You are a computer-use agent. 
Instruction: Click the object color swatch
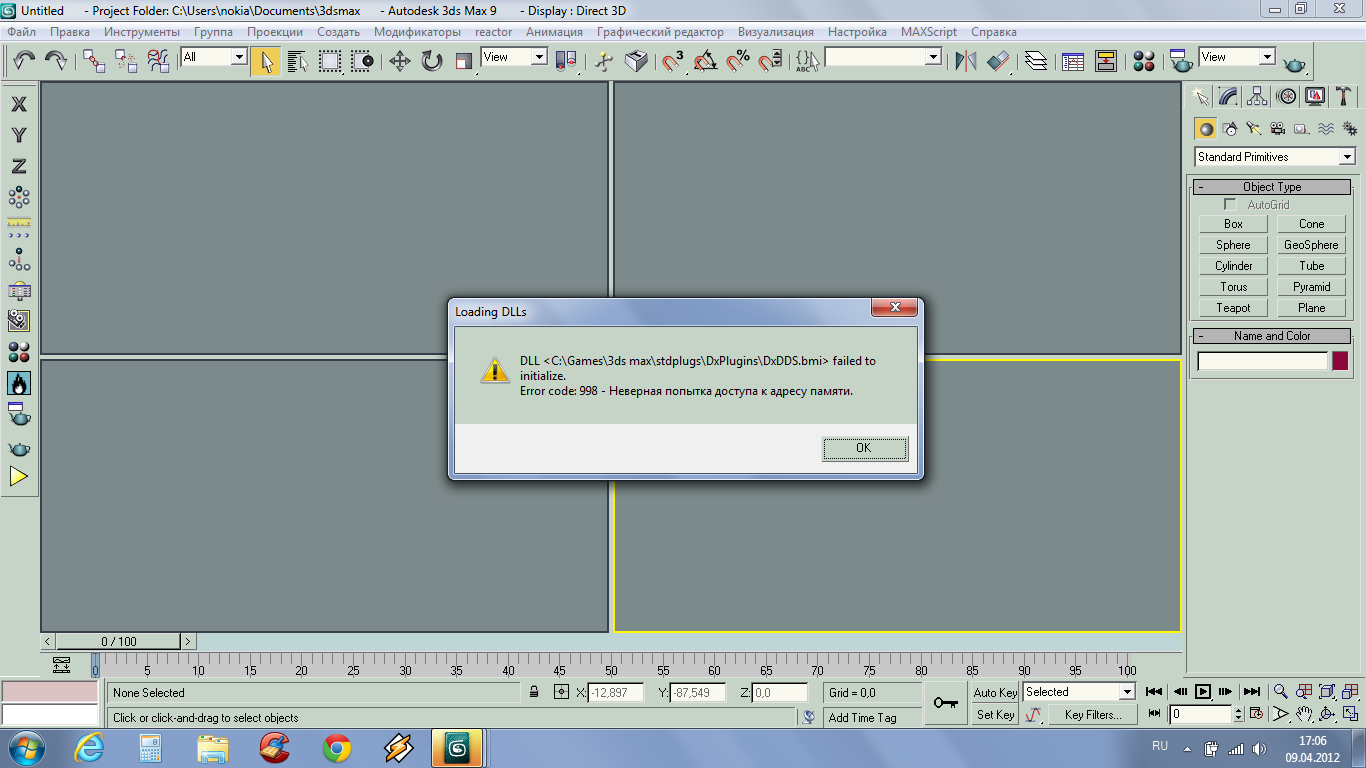pyautogui.click(x=1340, y=361)
